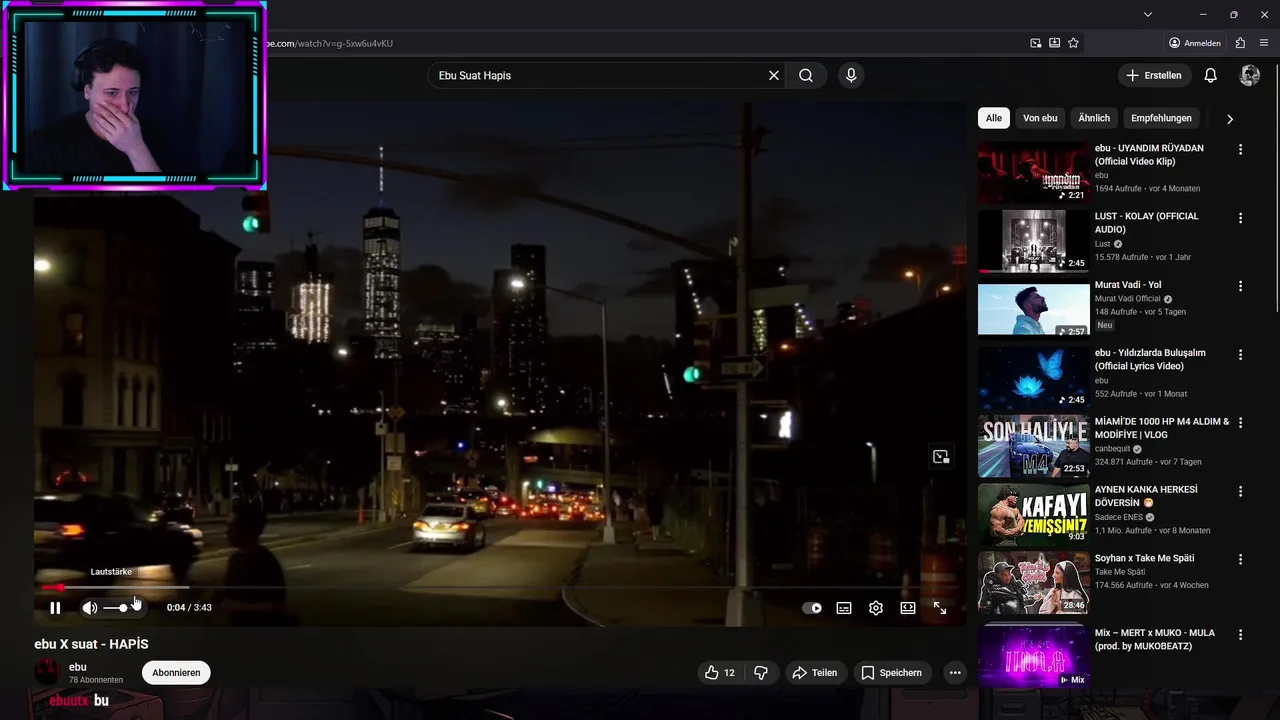1280x720 pixels.
Task: Open Soyhan x Take Me Späti title
Action: coord(1144,558)
